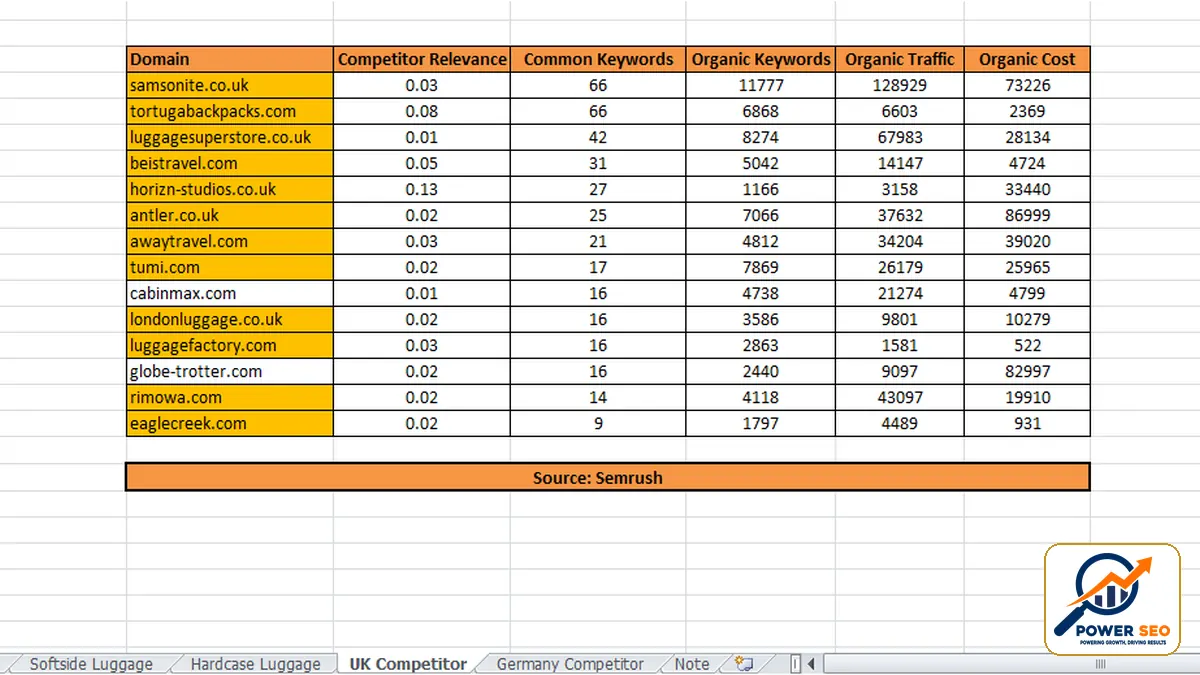Select organic traffic value 128929

[x=900, y=85]
